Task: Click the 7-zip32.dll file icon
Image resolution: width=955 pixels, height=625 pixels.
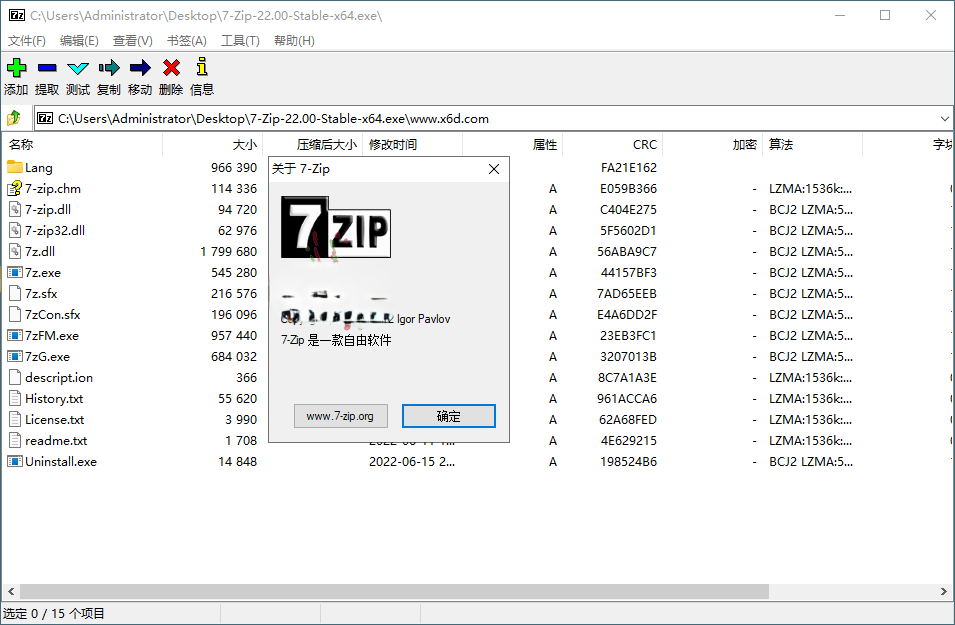Action: tap(15, 230)
